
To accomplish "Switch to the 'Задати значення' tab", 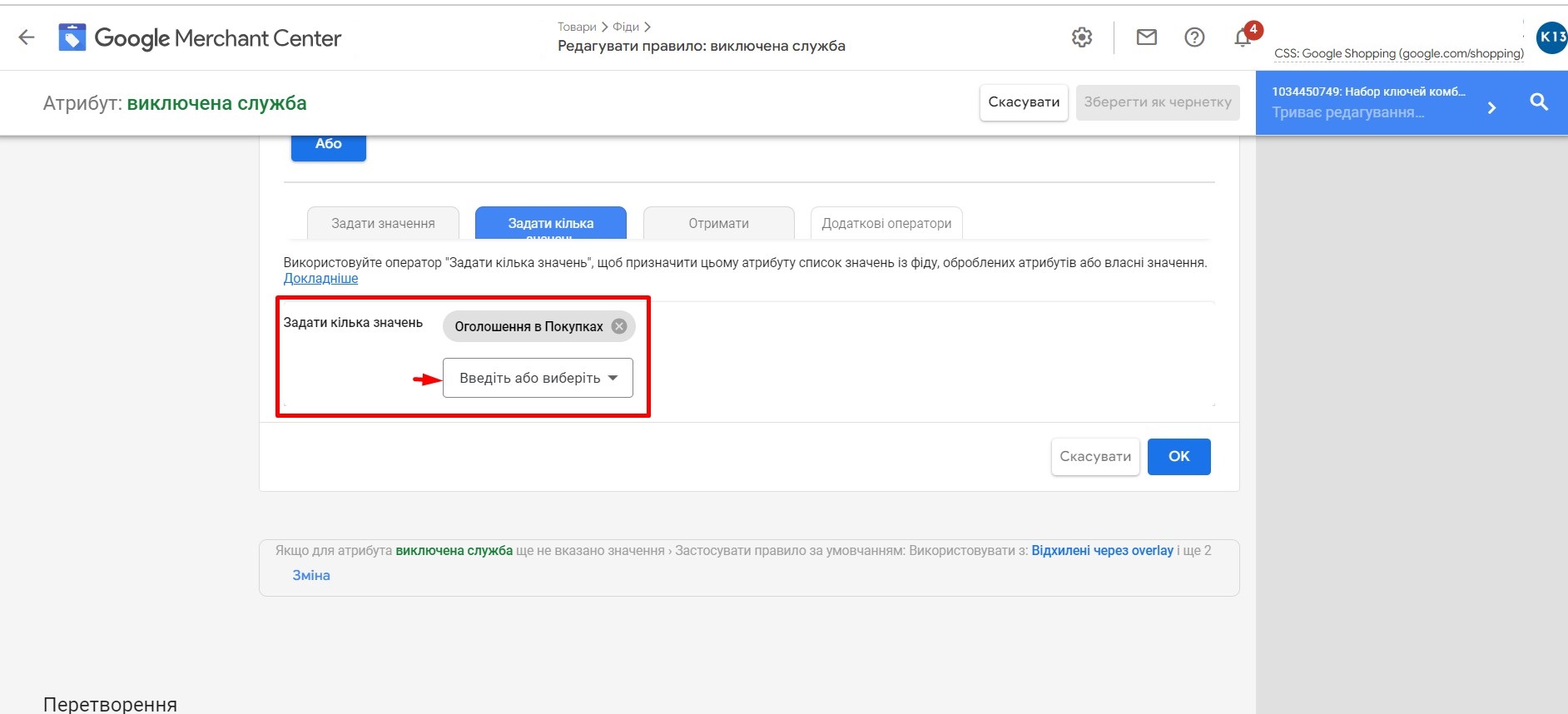I will pos(383,223).
